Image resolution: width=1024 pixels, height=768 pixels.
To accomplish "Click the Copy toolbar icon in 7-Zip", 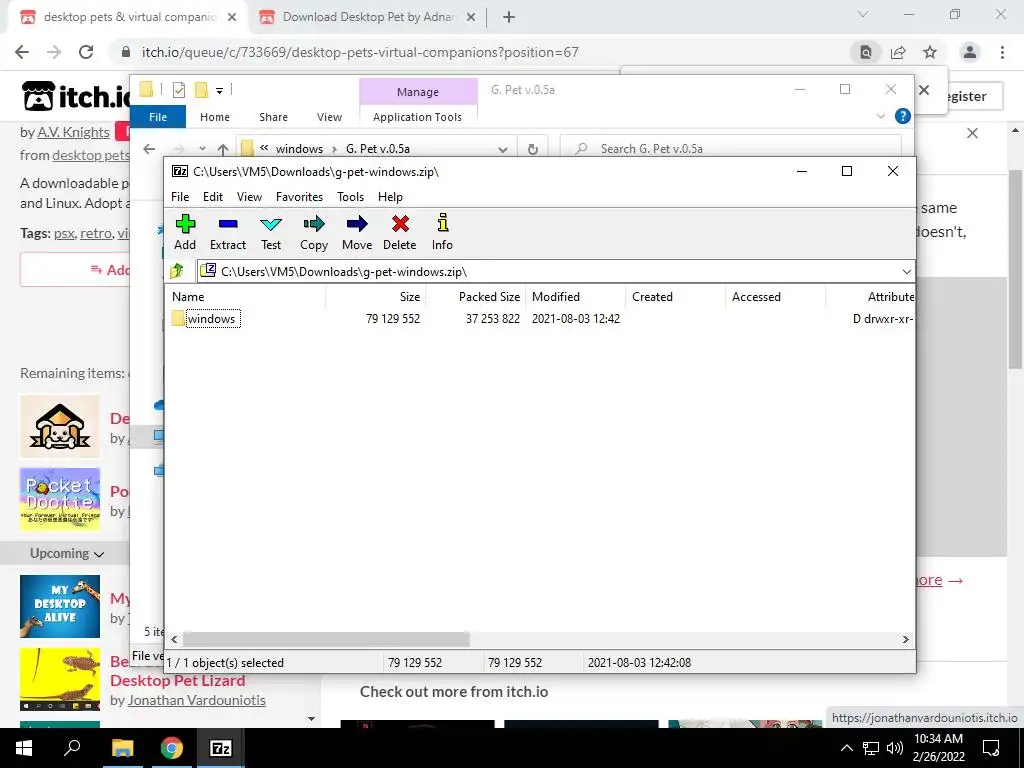I will coord(314,232).
